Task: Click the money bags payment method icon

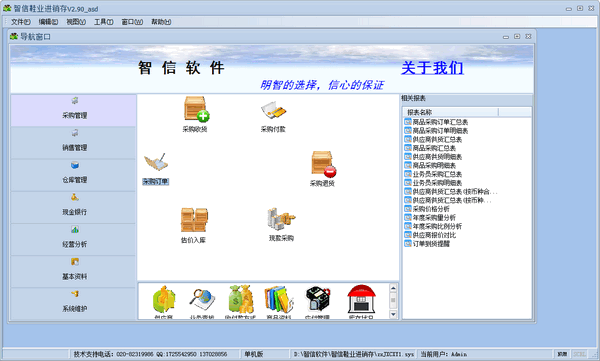Action: (240, 299)
